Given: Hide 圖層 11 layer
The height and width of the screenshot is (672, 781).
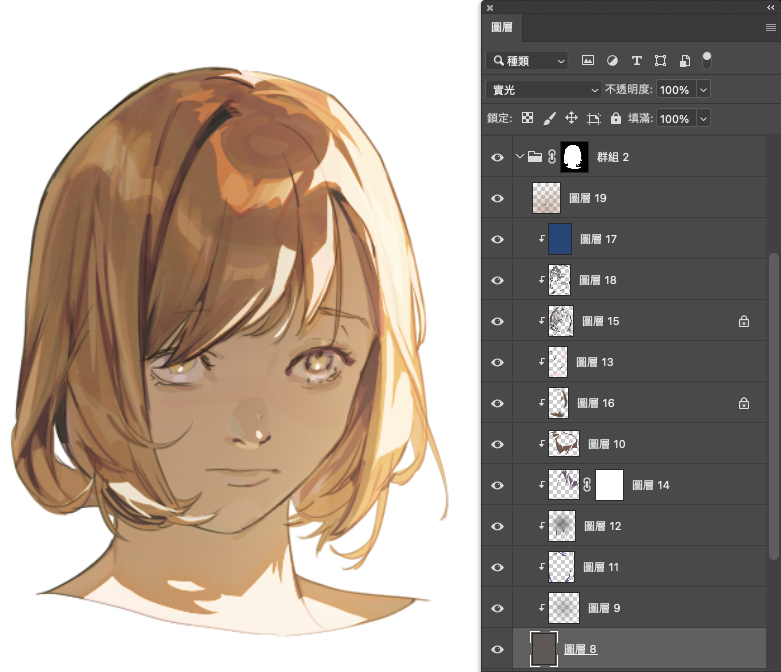Looking at the screenshot, I should pyautogui.click(x=497, y=567).
